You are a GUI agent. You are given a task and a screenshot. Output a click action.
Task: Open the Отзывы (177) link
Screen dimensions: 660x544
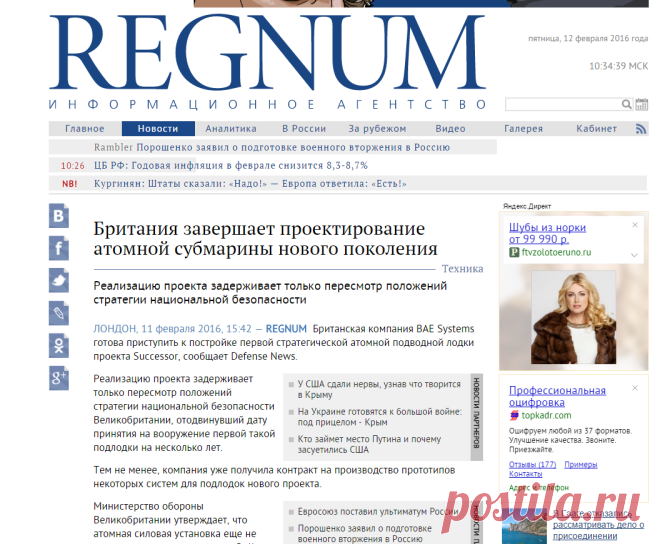[x=532, y=464]
